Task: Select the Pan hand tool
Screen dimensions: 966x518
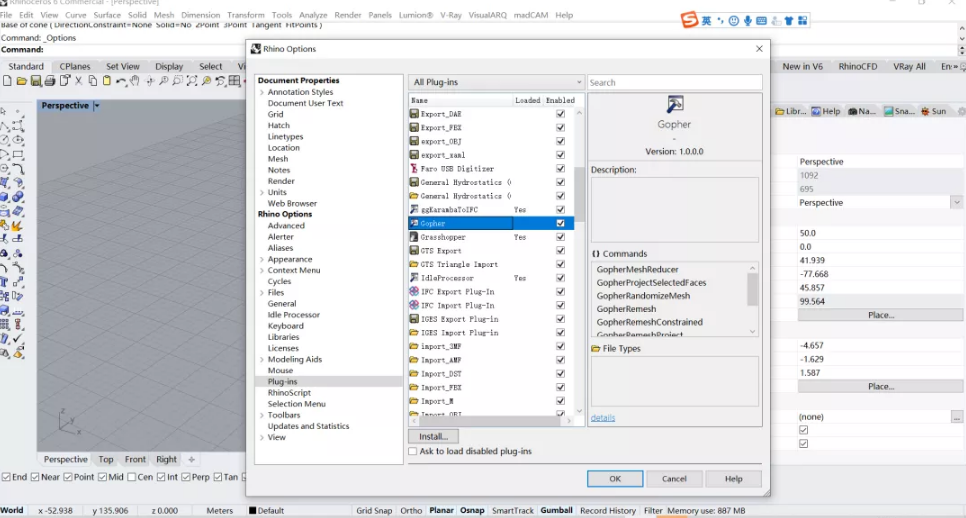Action: (135, 81)
